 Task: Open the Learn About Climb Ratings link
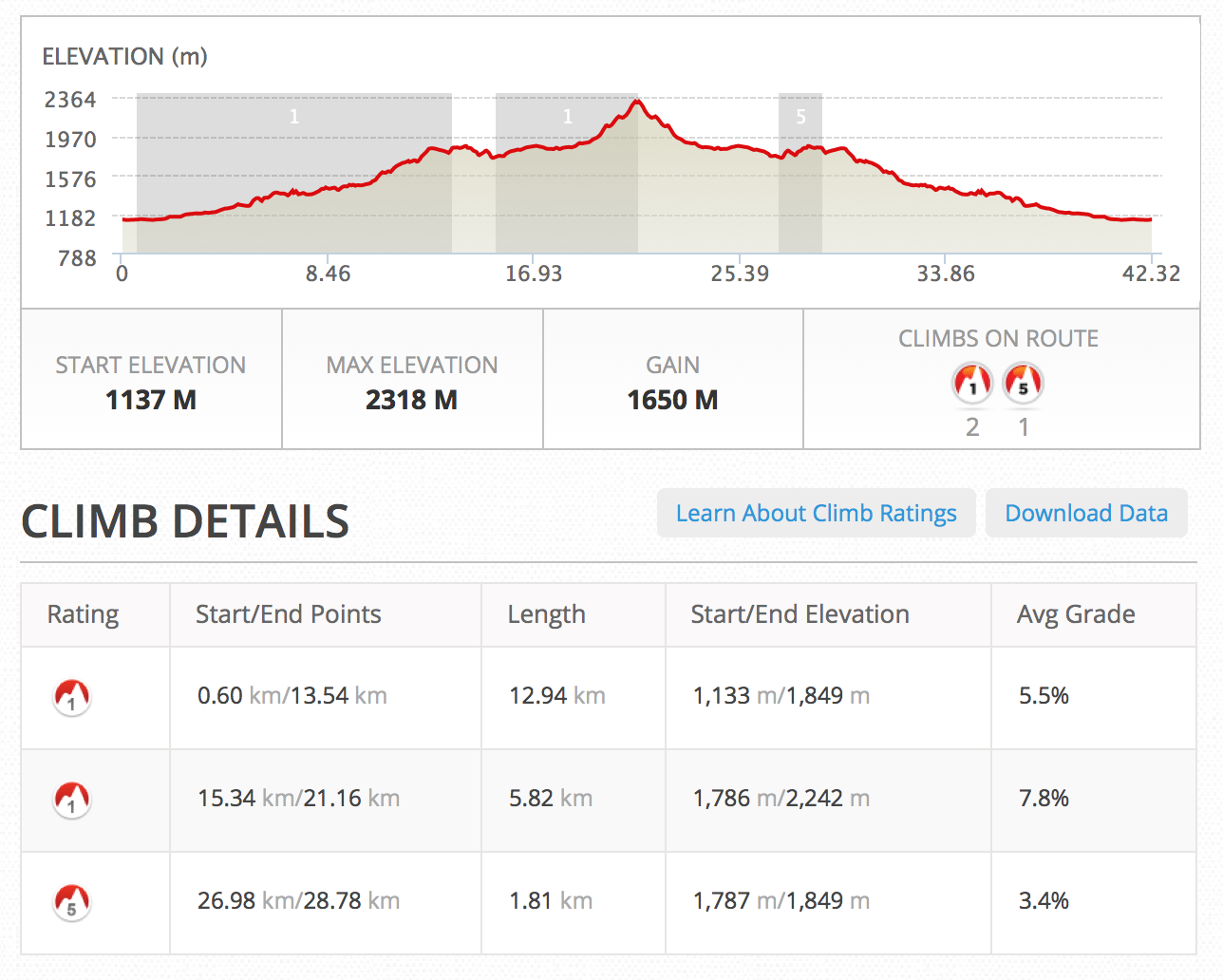(x=816, y=514)
